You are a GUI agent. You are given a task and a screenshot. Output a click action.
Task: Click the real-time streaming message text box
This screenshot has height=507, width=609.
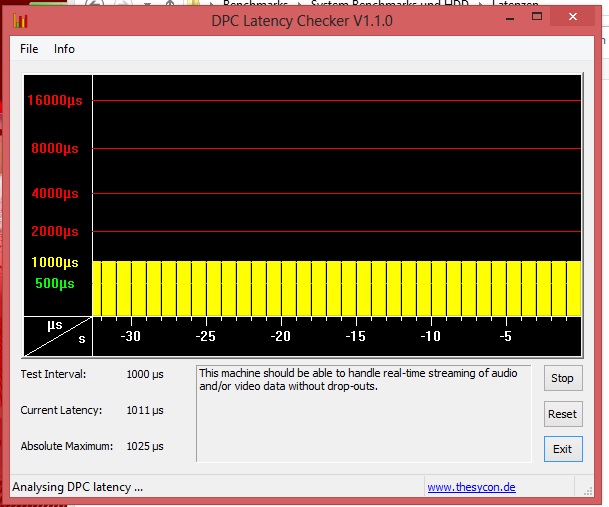pos(364,414)
